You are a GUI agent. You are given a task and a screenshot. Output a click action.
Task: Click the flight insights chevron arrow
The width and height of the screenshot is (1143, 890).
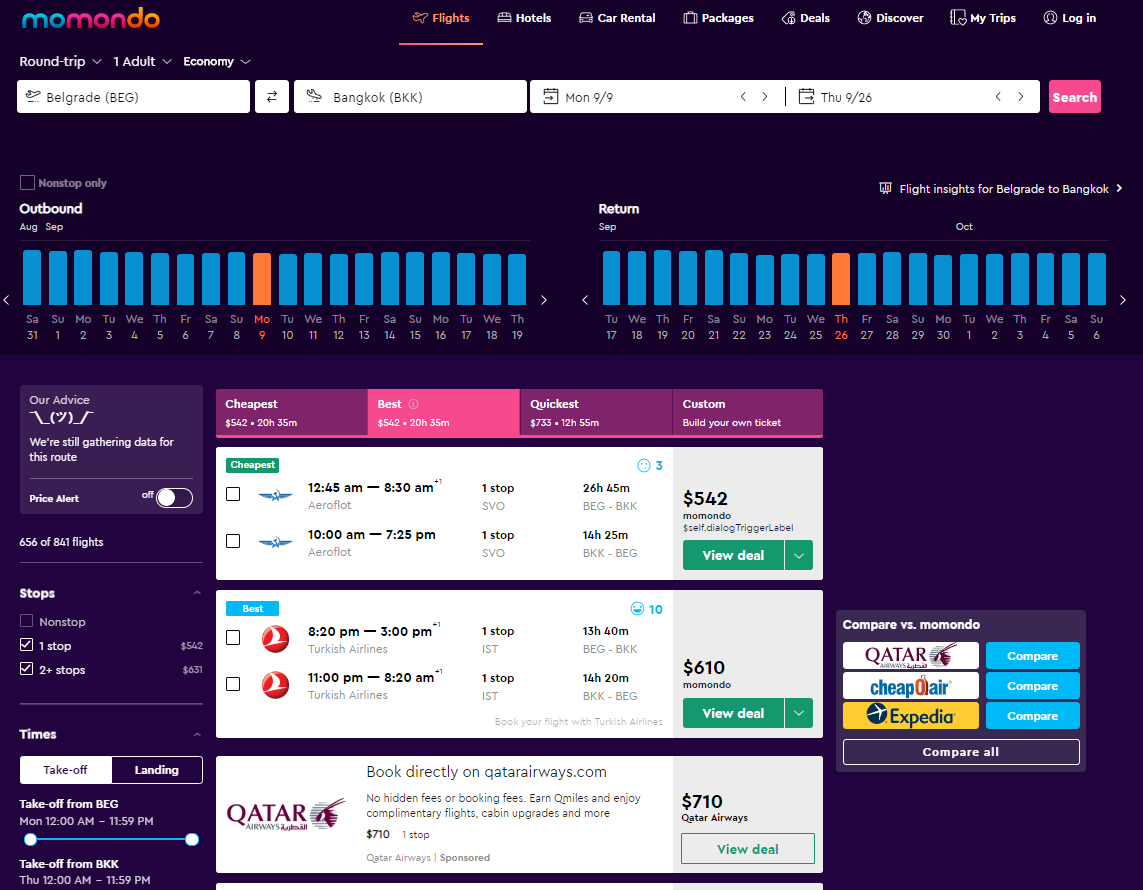1120,189
